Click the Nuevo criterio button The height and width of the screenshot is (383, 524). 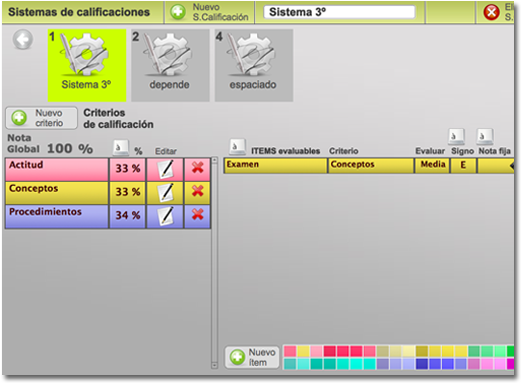(41, 118)
